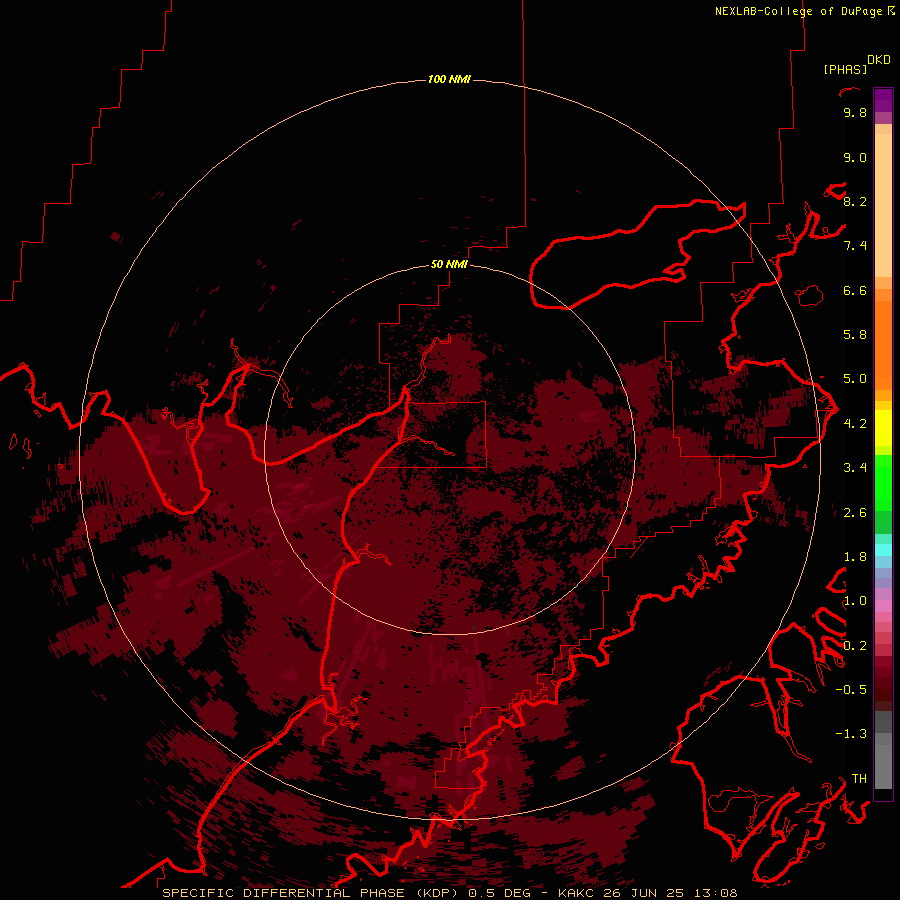
Task: Click the TH label on color scale
Action: [859, 779]
